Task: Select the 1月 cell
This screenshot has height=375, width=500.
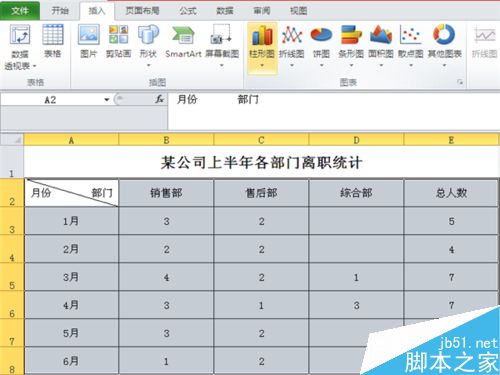Action: (x=71, y=221)
